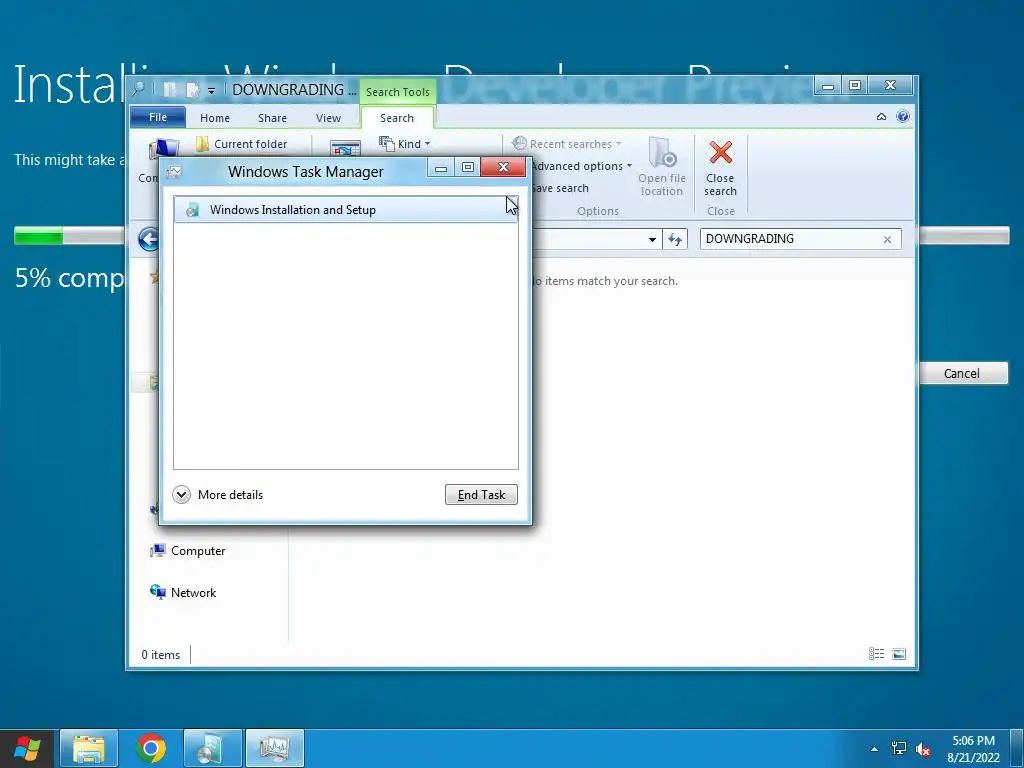Screen dimensions: 1024x768
Task: Click End Task button
Action: [481, 494]
